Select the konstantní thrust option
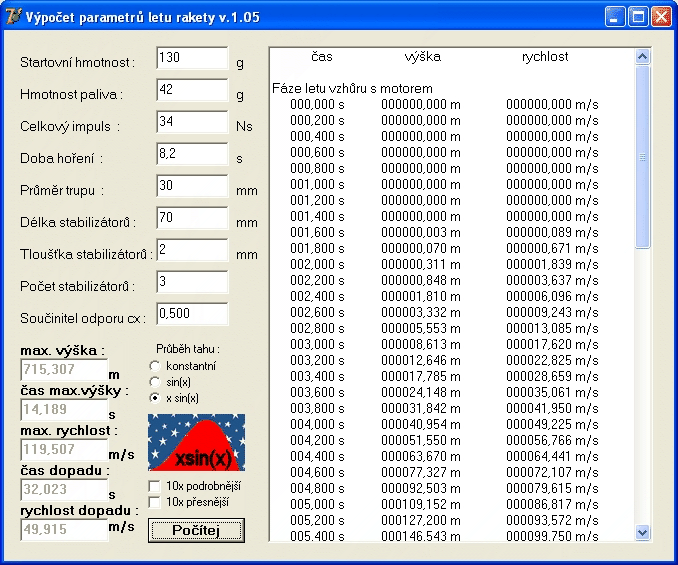This screenshot has width=678, height=565. (x=154, y=366)
